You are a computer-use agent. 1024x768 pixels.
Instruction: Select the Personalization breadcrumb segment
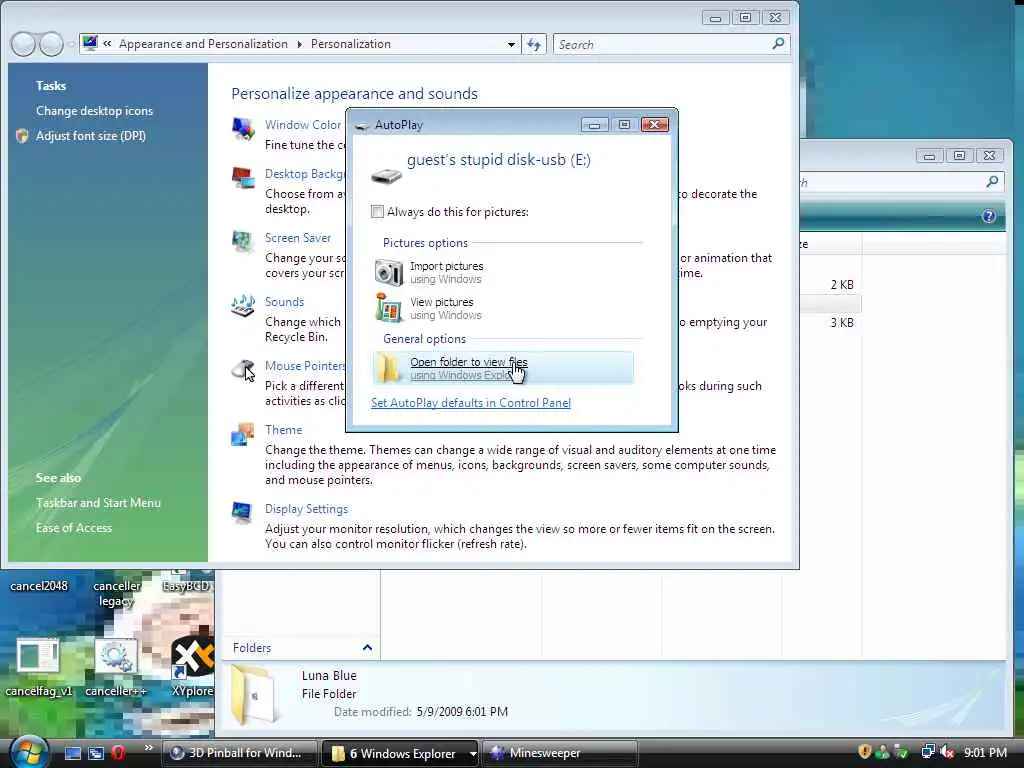(x=351, y=44)
